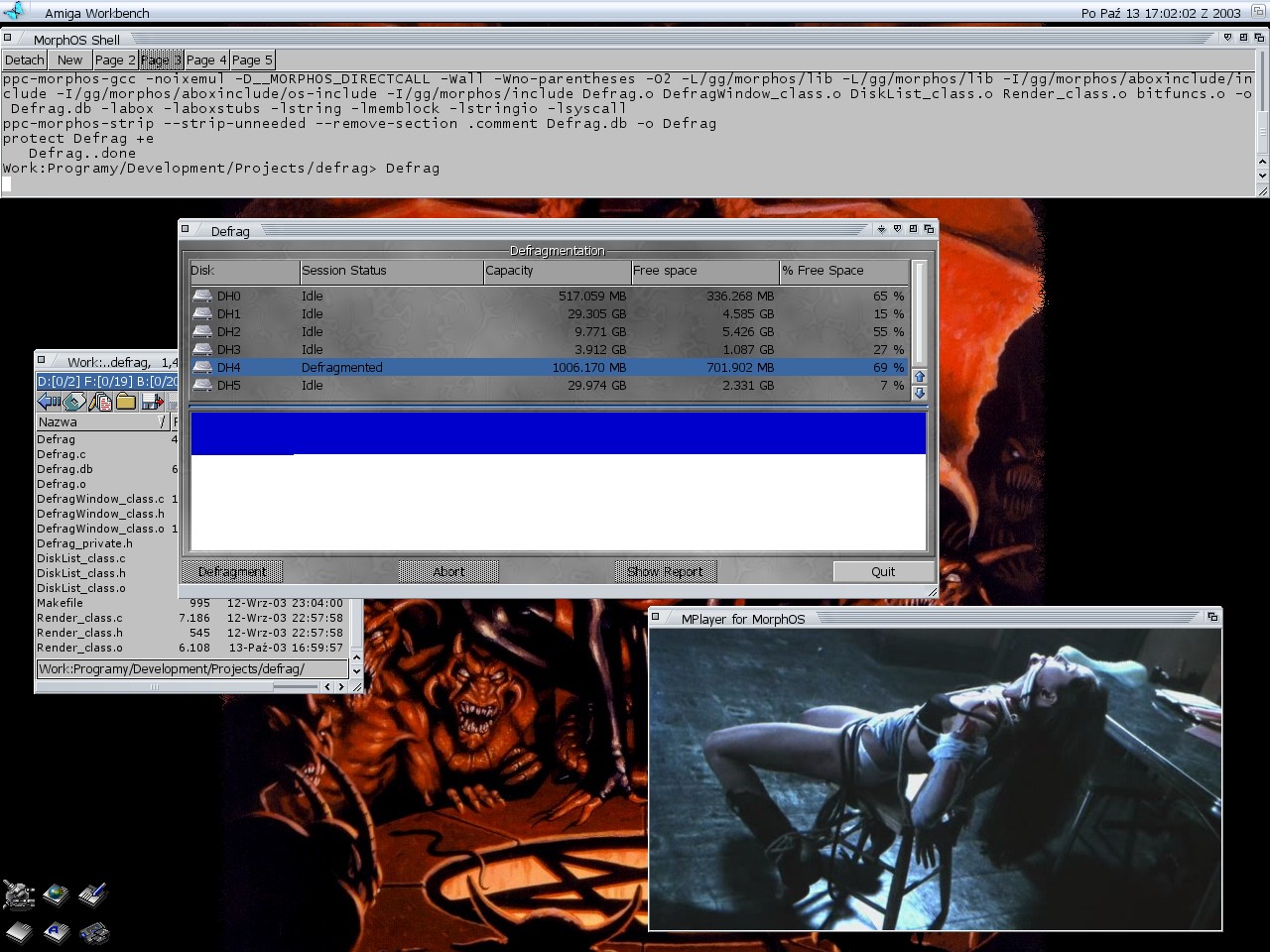Click the path field showing Work:Programy/Development/Projects/defrag/
The image size is (1270, 952).
(x=191, y=669)
